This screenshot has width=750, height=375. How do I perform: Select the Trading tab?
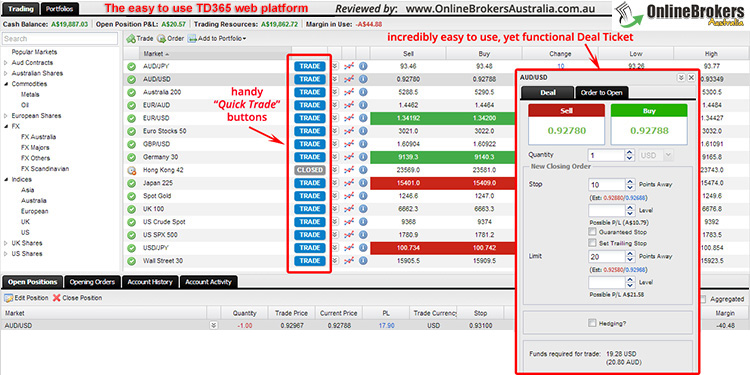[x=21, y=9]
